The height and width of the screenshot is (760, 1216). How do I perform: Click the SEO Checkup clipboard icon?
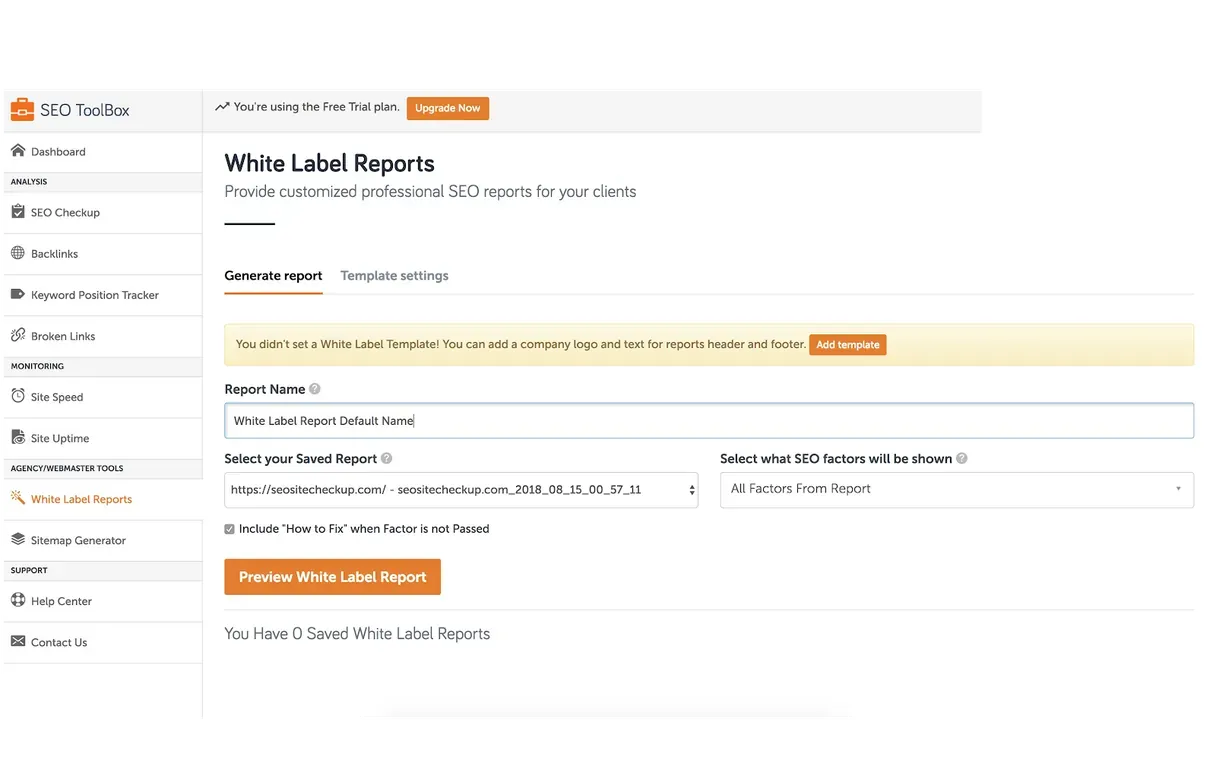click(x=18, y=212)
